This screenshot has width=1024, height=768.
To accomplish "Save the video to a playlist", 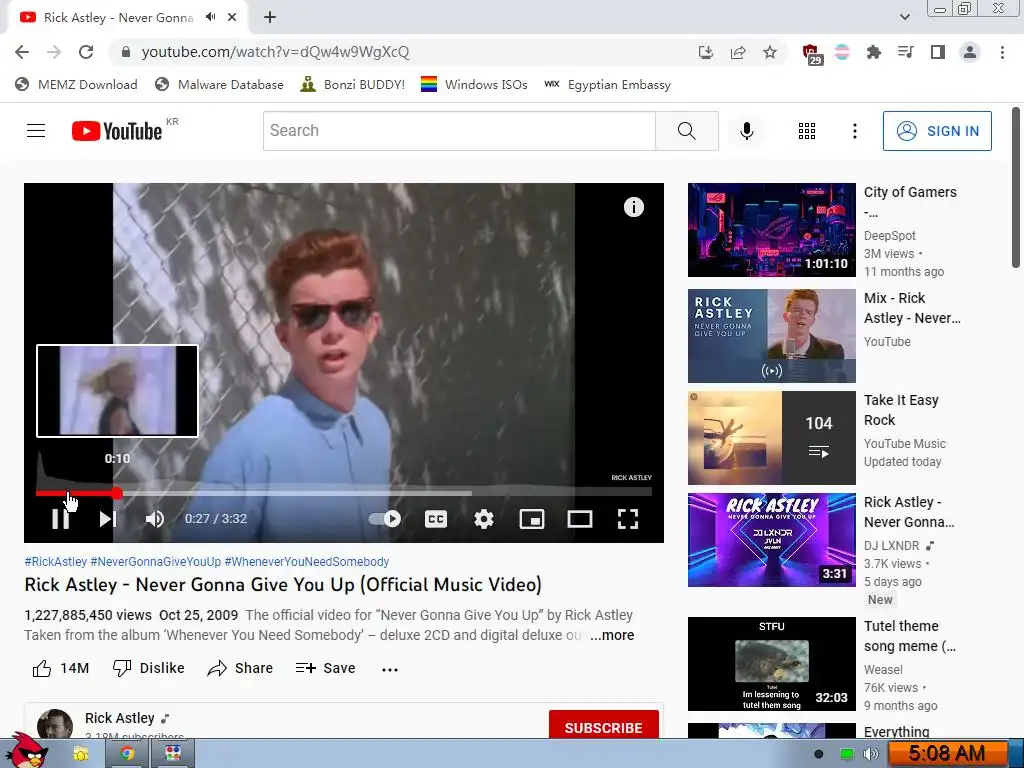I will (x=325, y=668).
